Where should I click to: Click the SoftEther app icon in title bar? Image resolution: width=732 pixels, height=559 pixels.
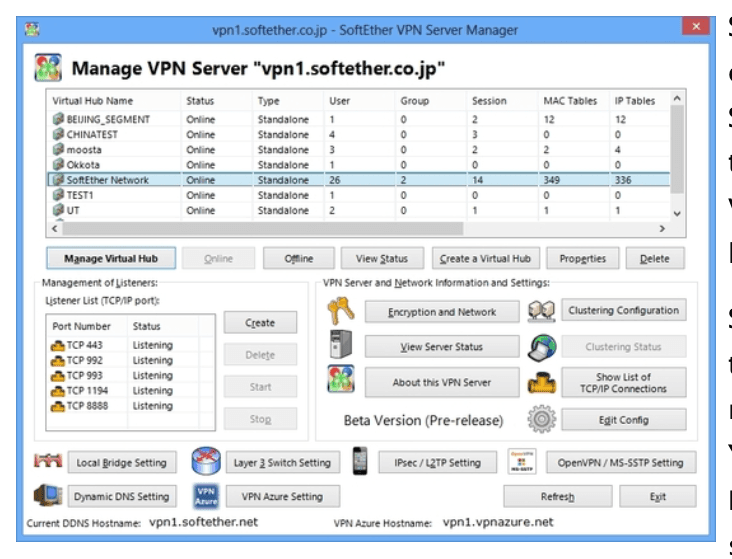(x=32, y=29)
